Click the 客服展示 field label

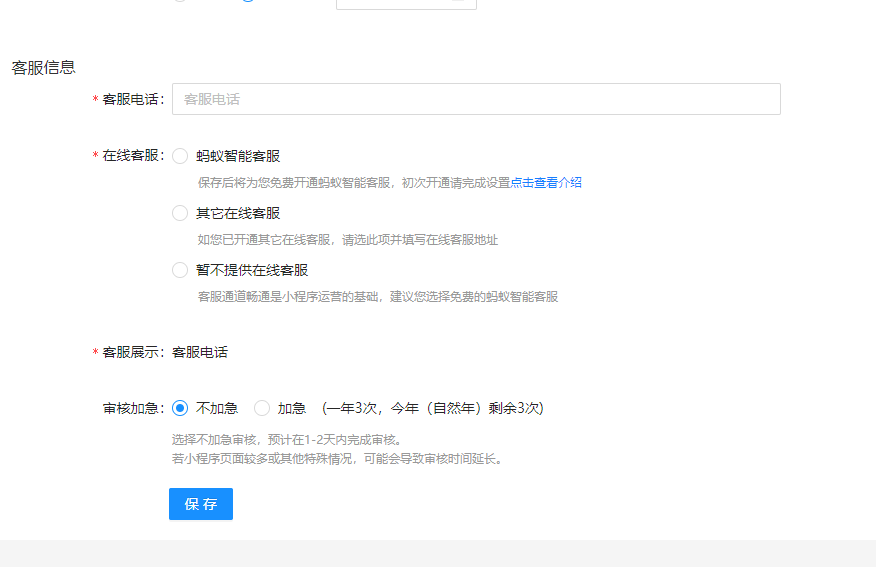(x=132, y=352)
